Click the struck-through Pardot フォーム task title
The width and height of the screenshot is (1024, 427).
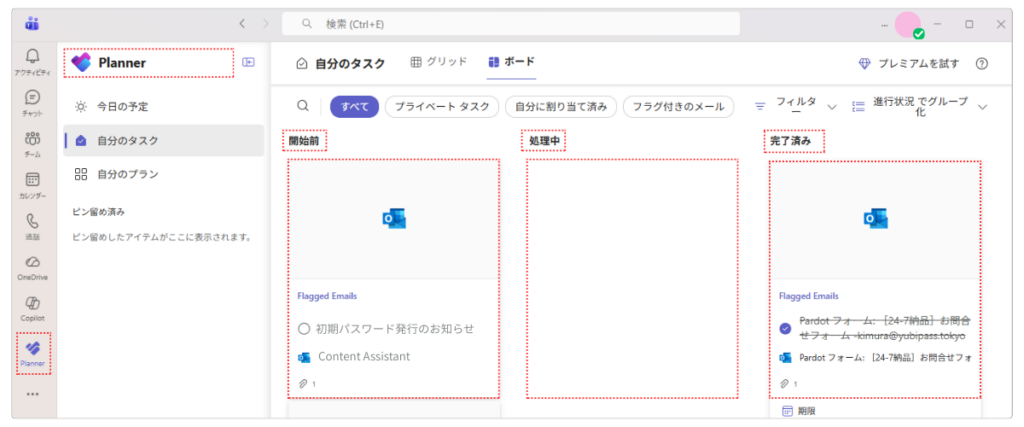pyautogui.click(x=885, y=328)
